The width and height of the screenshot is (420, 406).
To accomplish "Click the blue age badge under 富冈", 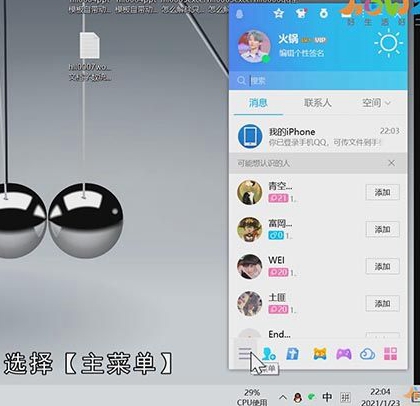I will point(276,235).
